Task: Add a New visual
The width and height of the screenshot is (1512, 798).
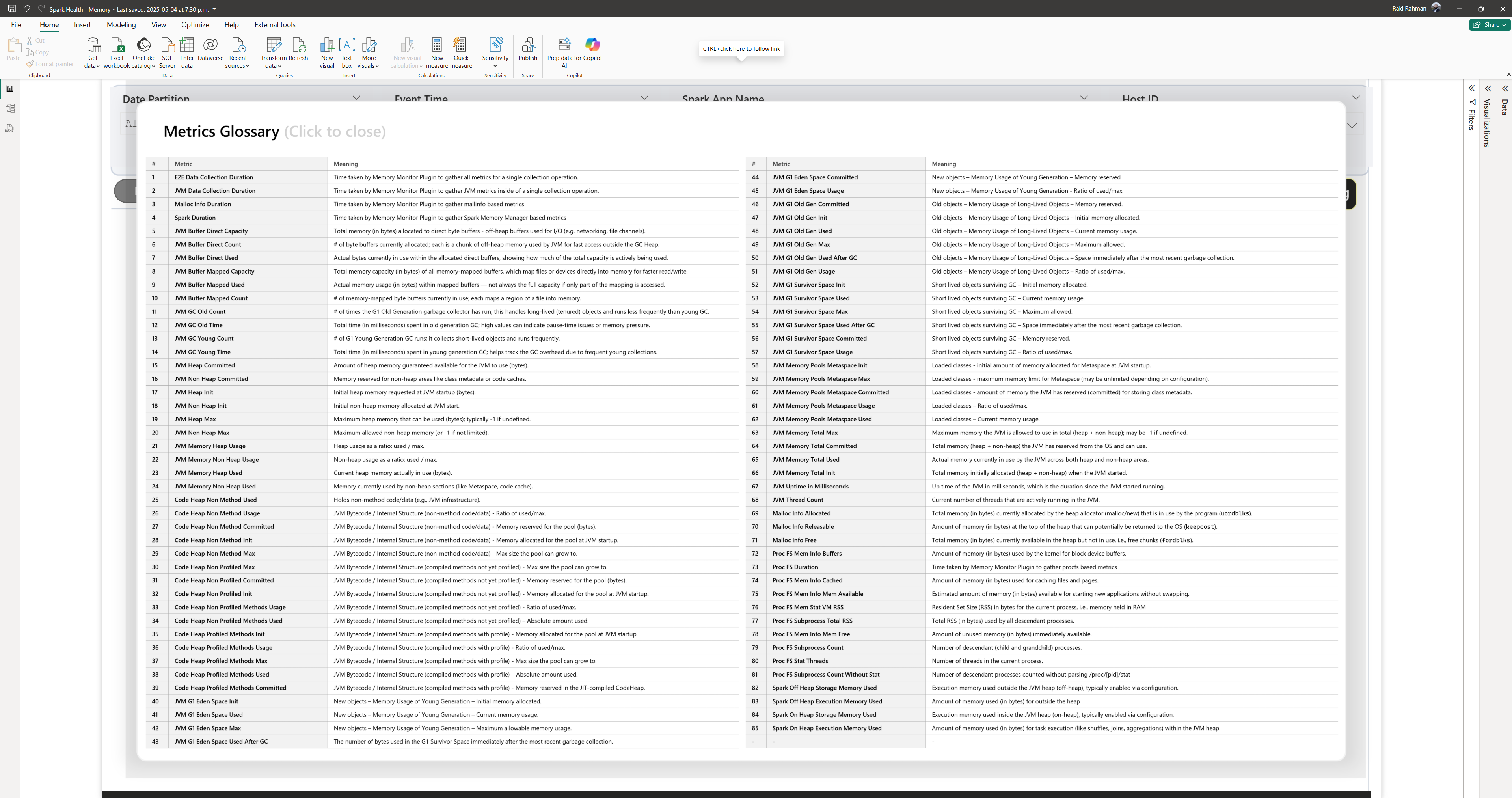Action: [x=327, y=53]
